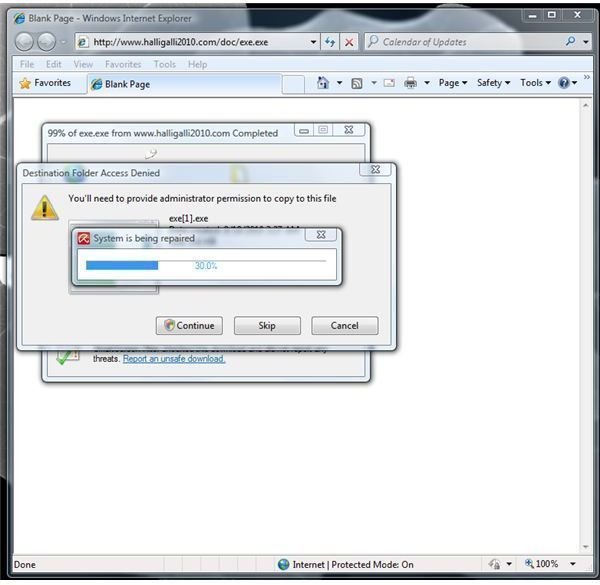Image resolution: width=600 pixels, height=585 pixels.
Task: Open the File menu
Action: point(27,64)
